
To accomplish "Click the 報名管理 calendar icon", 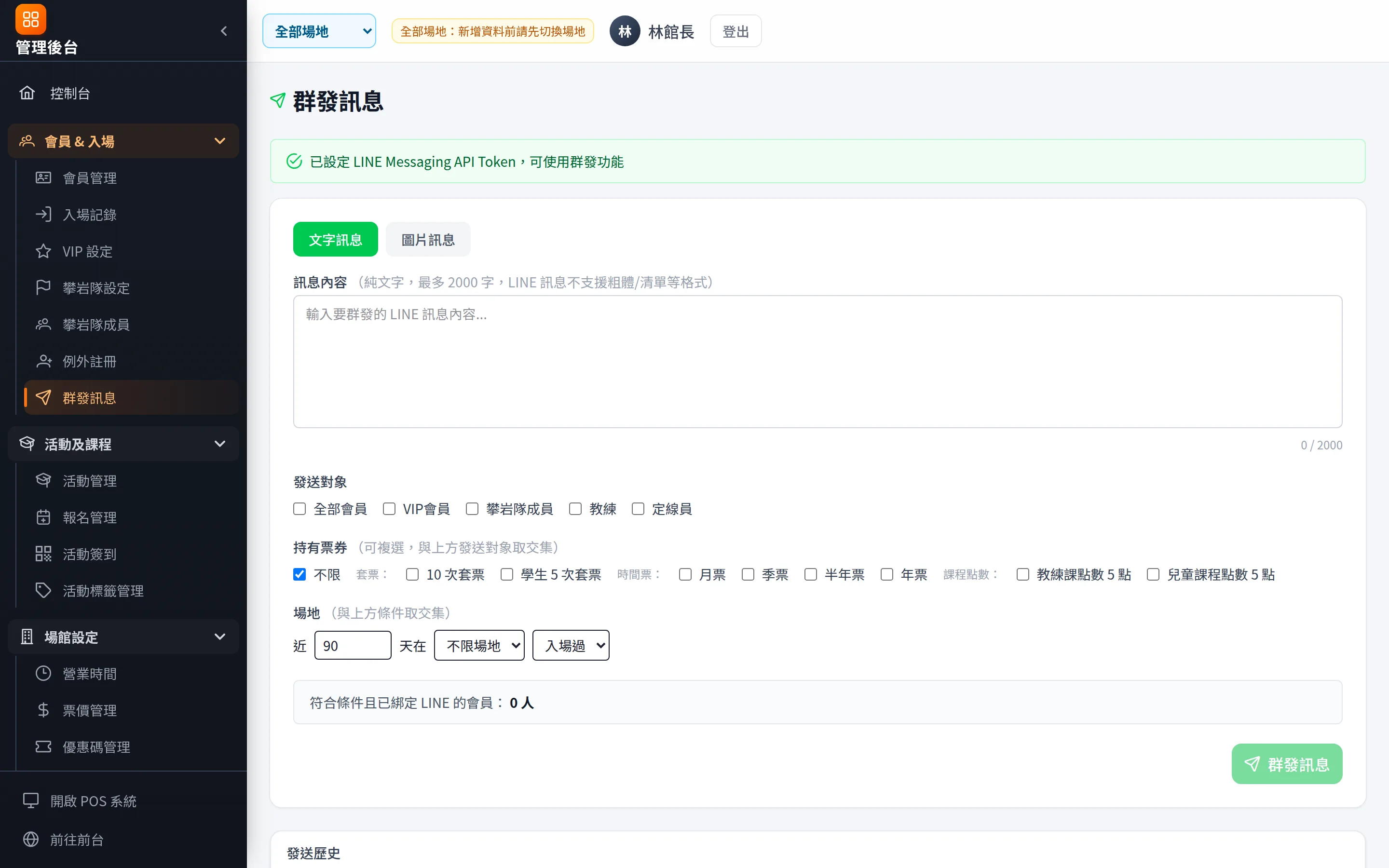I will point(43,517).
